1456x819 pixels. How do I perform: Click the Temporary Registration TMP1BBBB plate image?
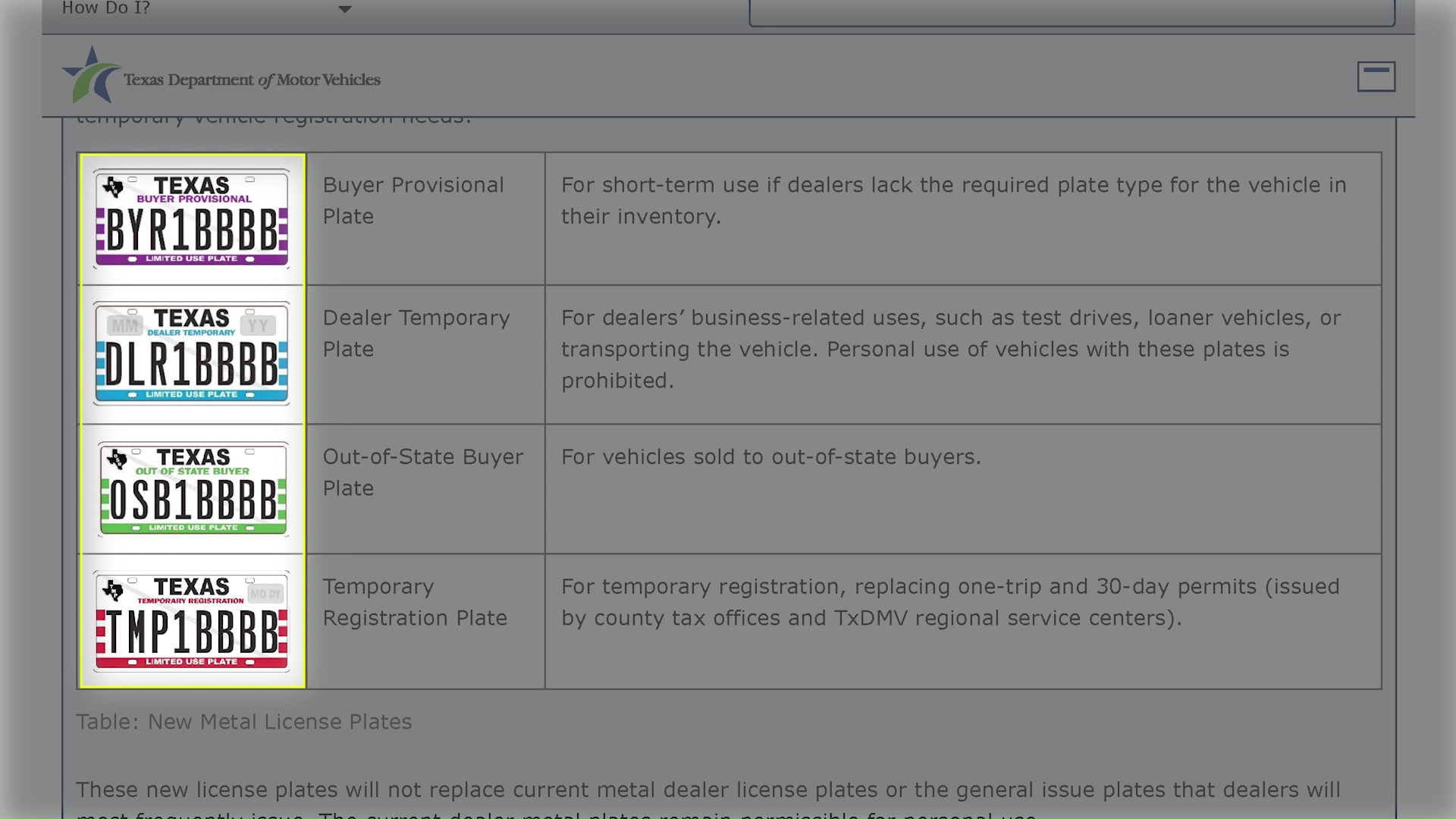coord(191,622)
